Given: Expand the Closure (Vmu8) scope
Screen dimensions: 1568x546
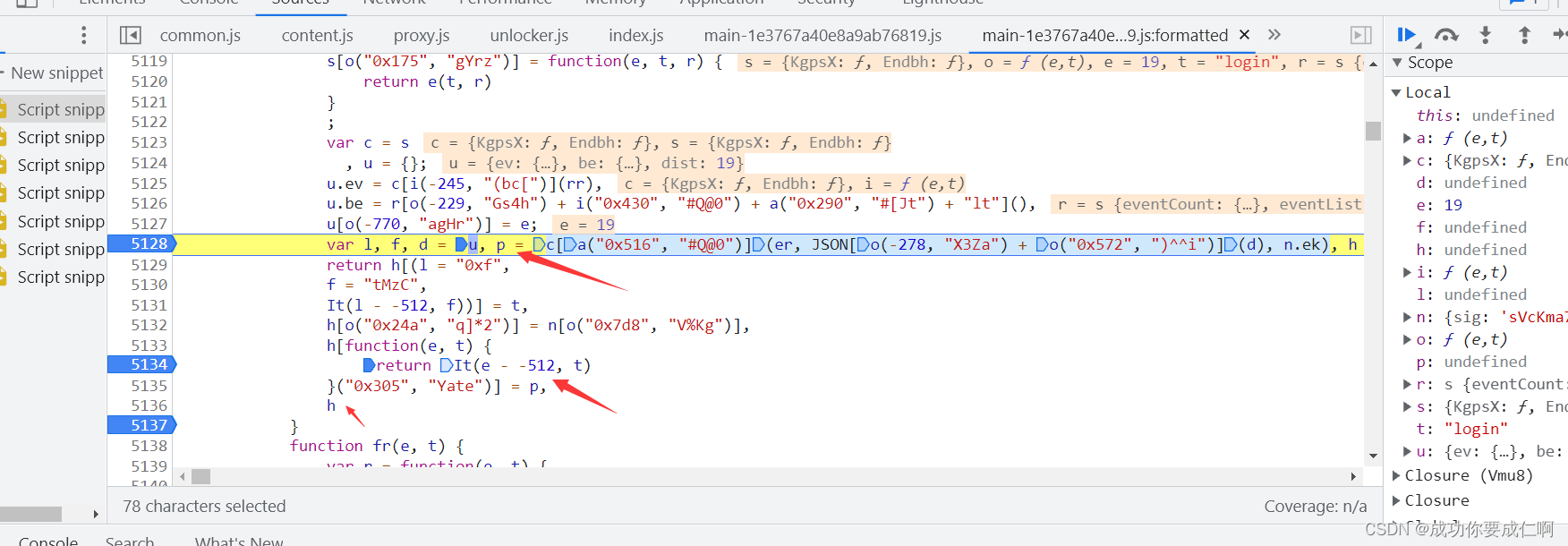Looking at the screenshot, I should click(1398, 475).
